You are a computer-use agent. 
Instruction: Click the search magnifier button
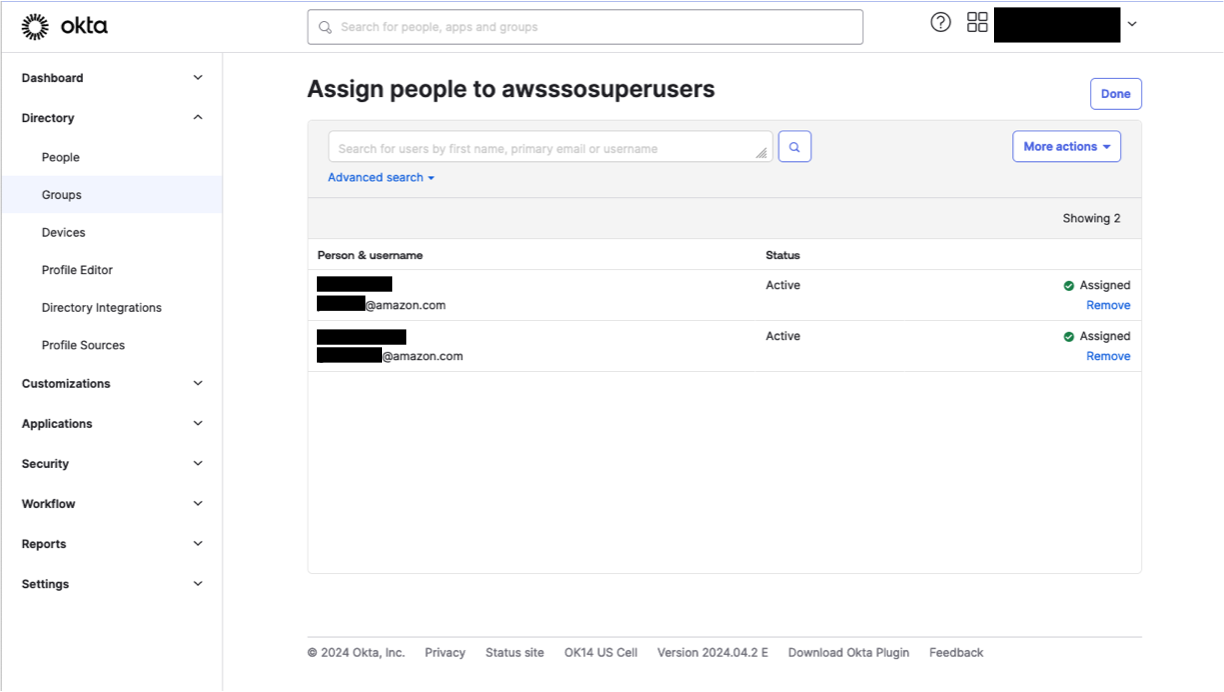794,146
